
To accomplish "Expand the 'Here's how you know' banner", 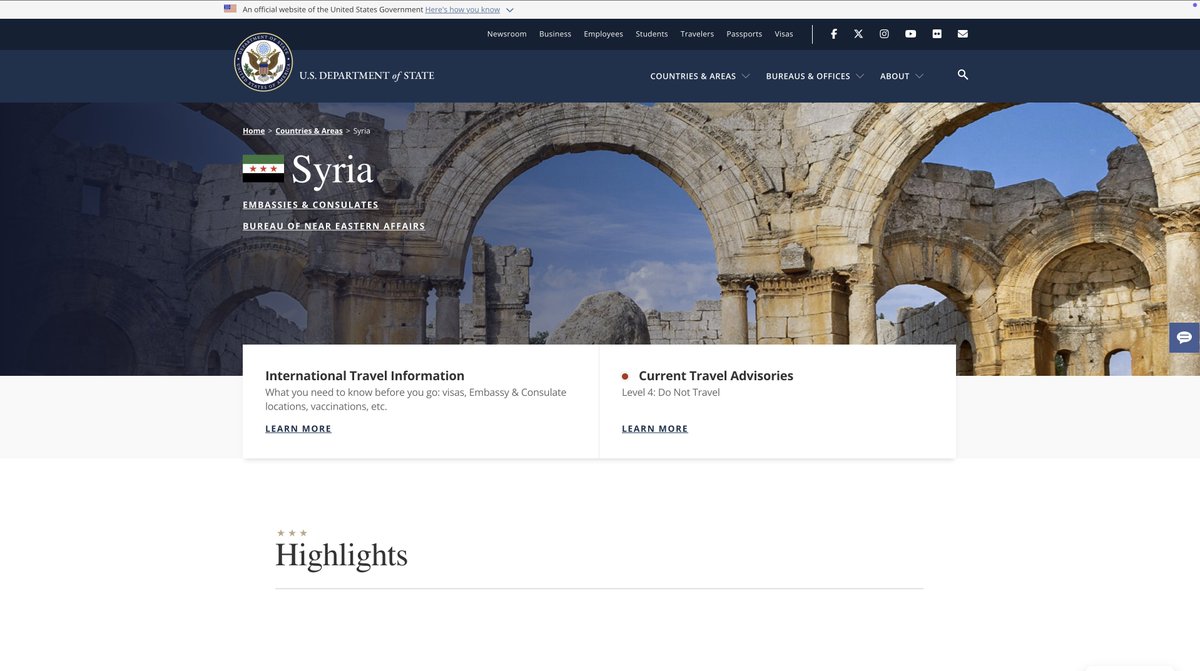I will 463,9.
